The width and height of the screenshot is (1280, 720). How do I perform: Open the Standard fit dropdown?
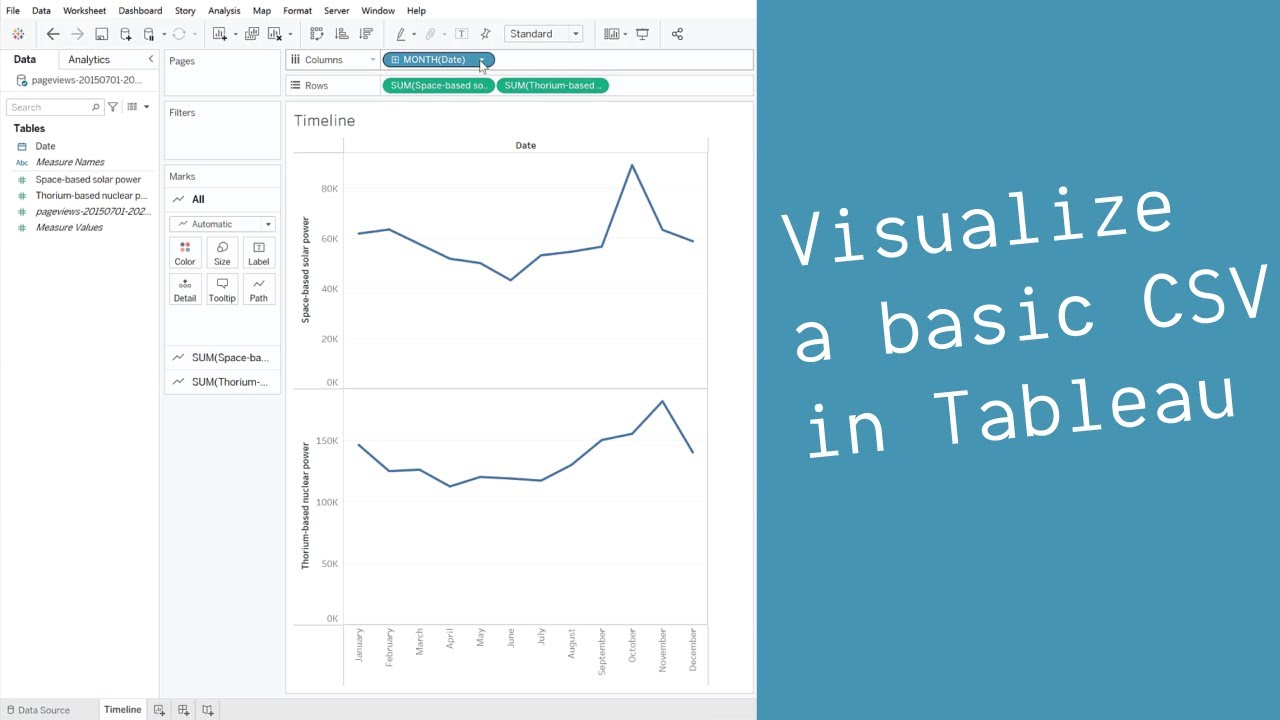tap(544, 34)
